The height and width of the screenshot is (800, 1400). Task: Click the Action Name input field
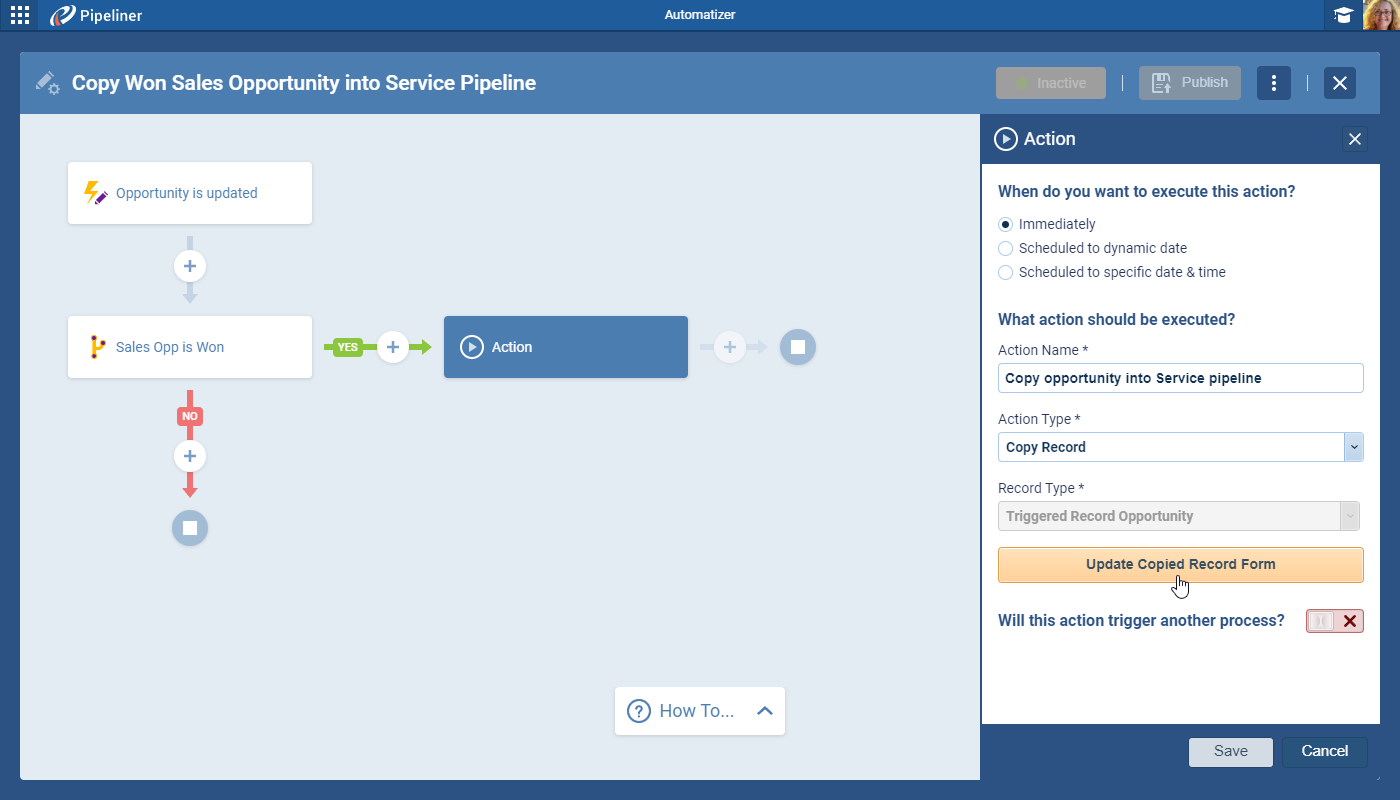tap(1180, 378)
